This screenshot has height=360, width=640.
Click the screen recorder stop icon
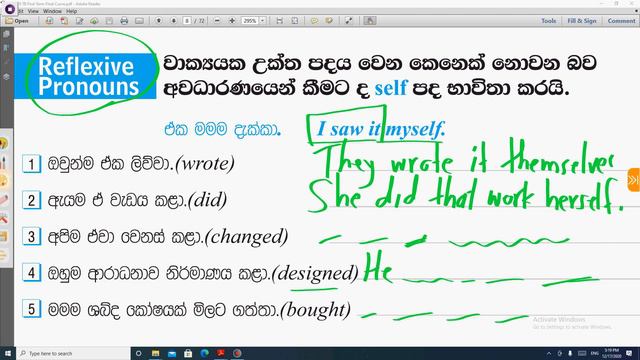coord(10,8)
